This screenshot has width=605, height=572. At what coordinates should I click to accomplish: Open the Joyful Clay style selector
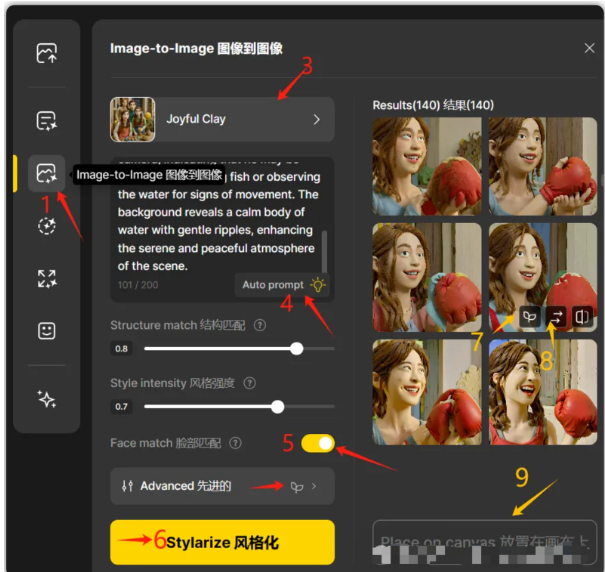(x=222, y=119)
